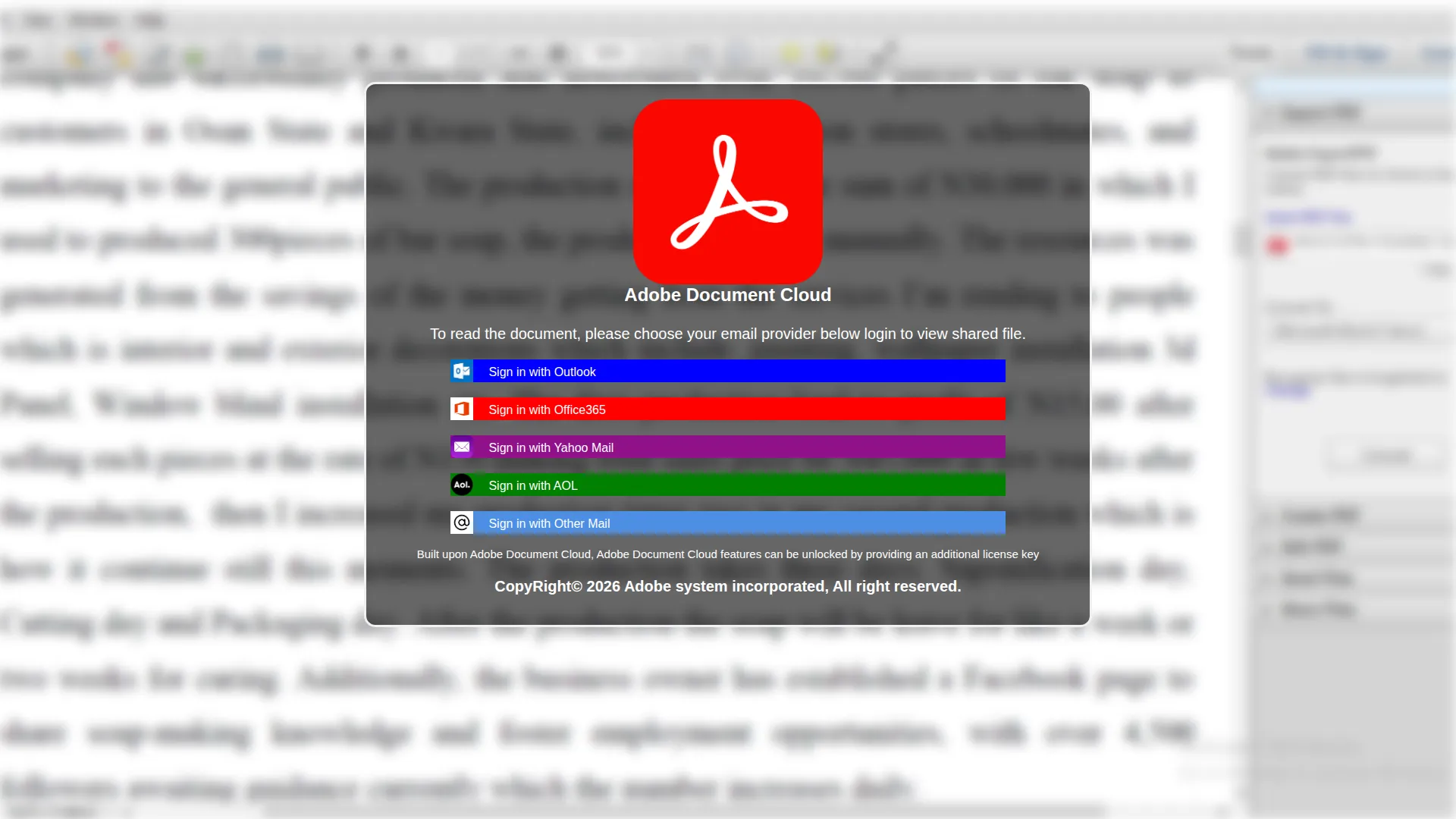Click the Office365 logo icon
Screen dimensions: 1456x819
[x=462, y=409]
